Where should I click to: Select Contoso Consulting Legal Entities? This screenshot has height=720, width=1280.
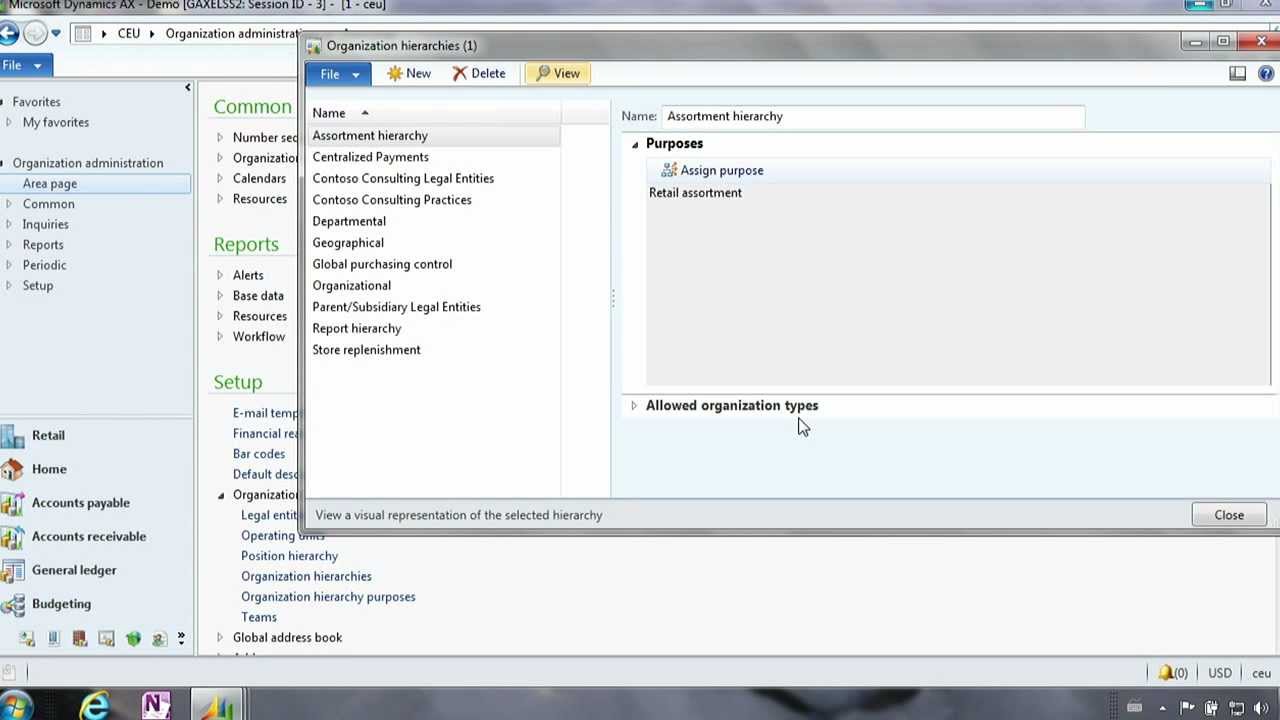[x=403, y=178]
